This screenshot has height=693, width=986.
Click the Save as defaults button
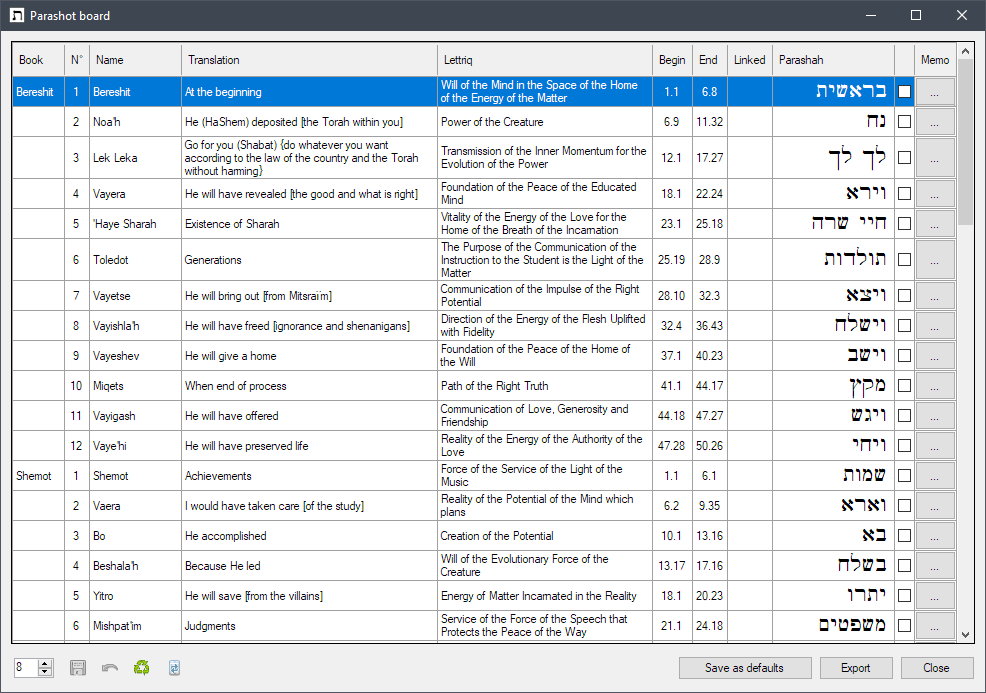pos(745,668)
